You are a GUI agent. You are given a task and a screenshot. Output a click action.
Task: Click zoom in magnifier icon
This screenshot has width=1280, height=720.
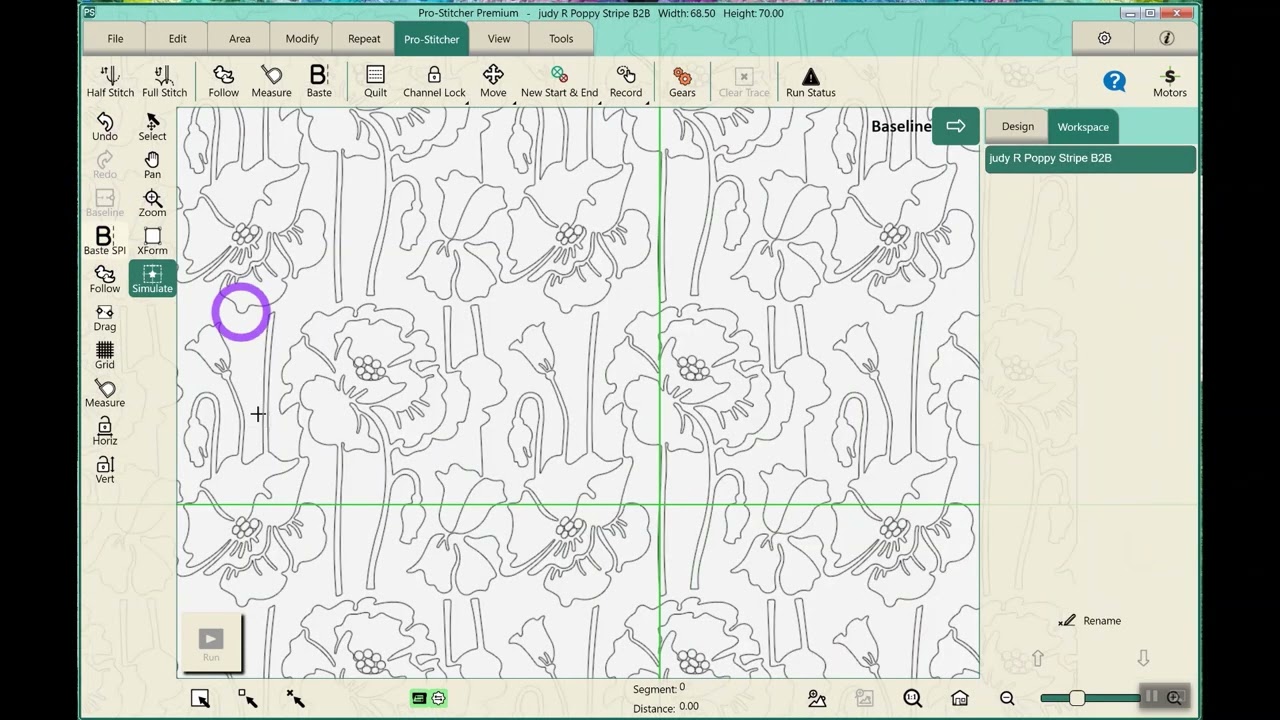[1174, 698]
